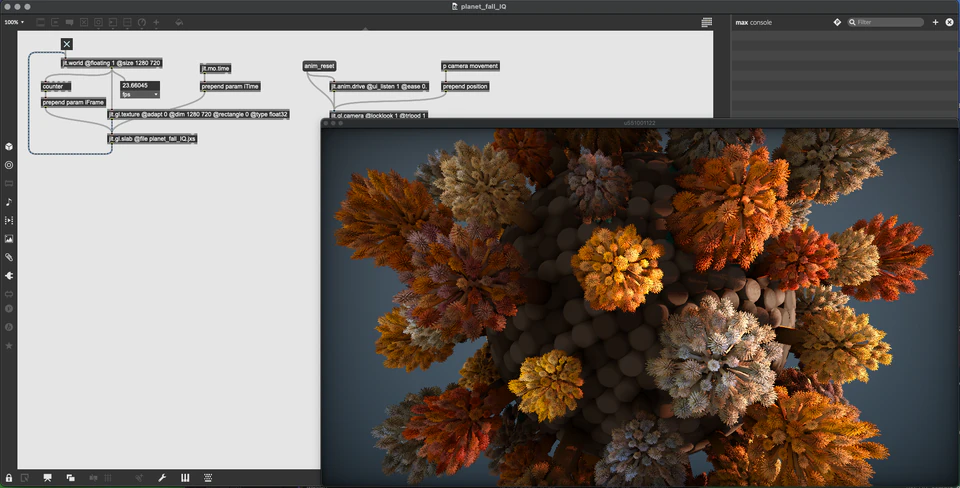960x488 pixels.
Task: Click the planet_fall_IQ window title
Action: (x=484, y=6)
